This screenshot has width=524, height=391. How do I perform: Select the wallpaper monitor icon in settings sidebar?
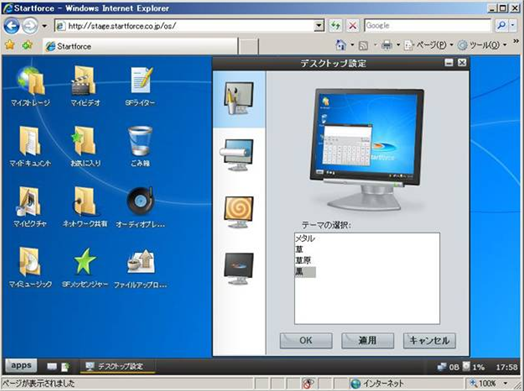click(238, 155)
